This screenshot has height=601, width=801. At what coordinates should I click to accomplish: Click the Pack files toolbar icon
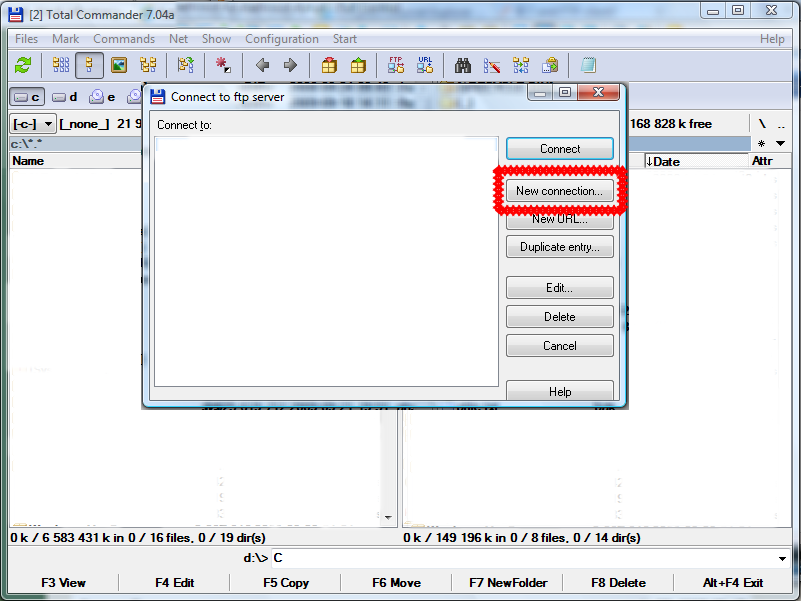(329, 65)
